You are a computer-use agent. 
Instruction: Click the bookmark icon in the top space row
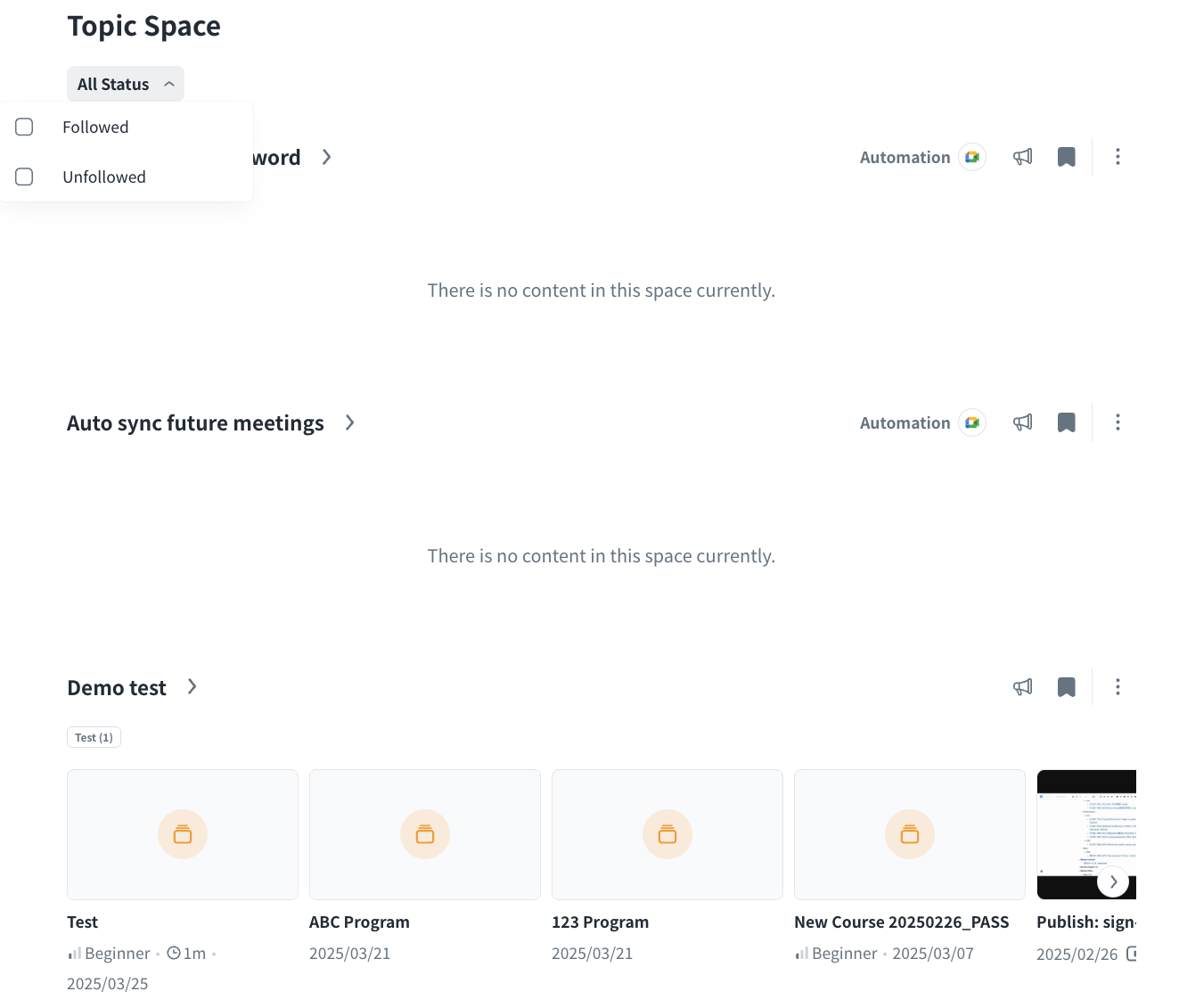coord(1066,157)
